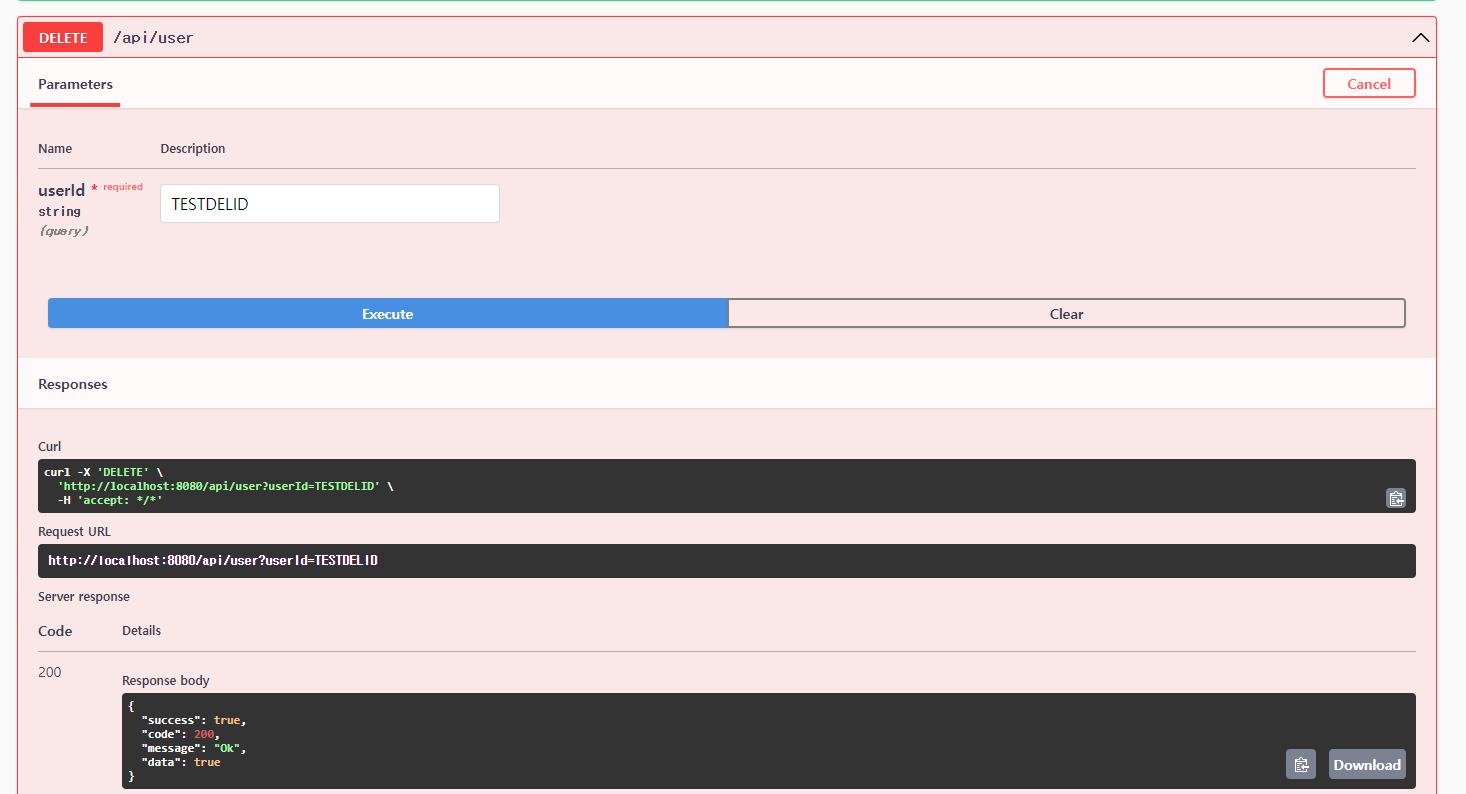Click the "Response body" label
This screenshot has width=1466, height=794.
tap(166, 681)
